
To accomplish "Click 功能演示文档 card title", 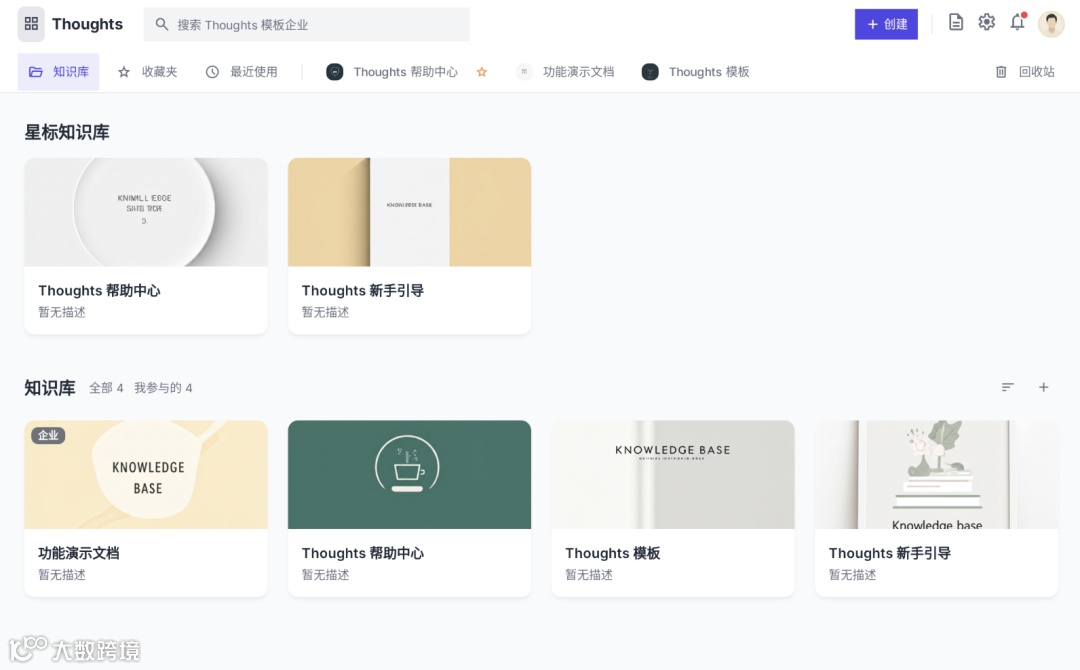I will point(79,553).
